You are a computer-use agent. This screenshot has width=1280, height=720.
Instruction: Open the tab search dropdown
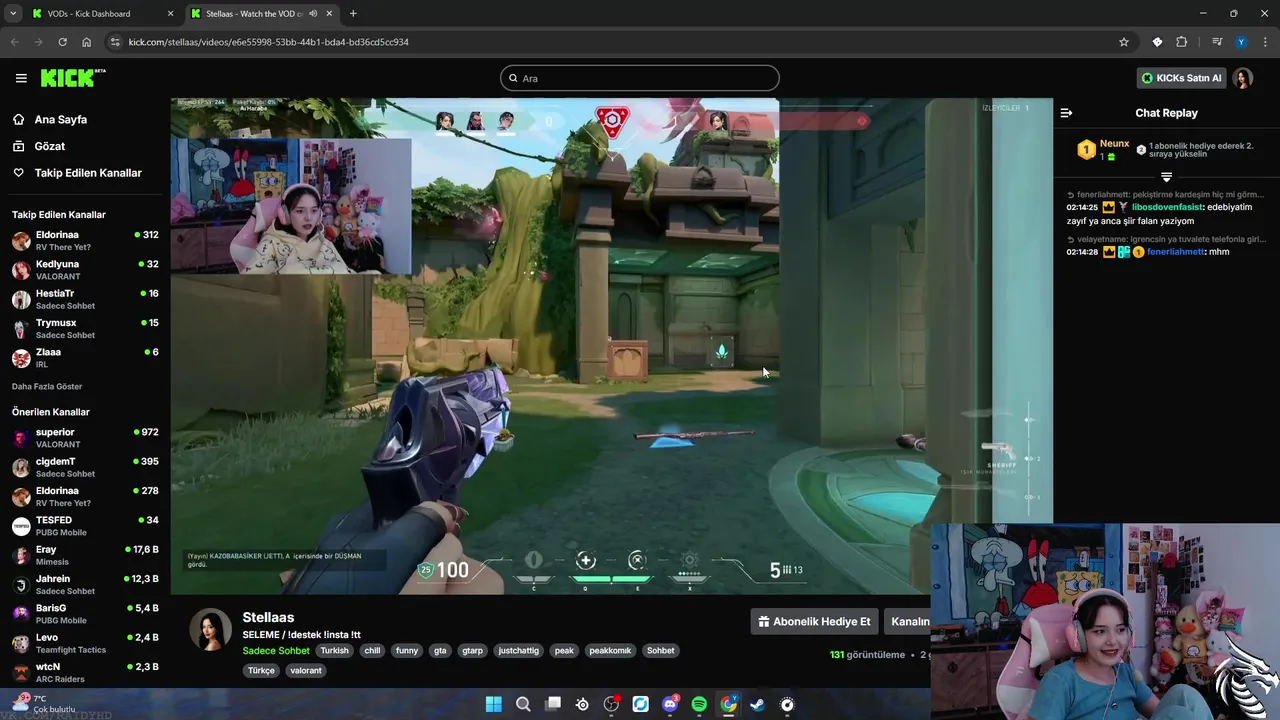pyautogui.click(x=13, y=14)
